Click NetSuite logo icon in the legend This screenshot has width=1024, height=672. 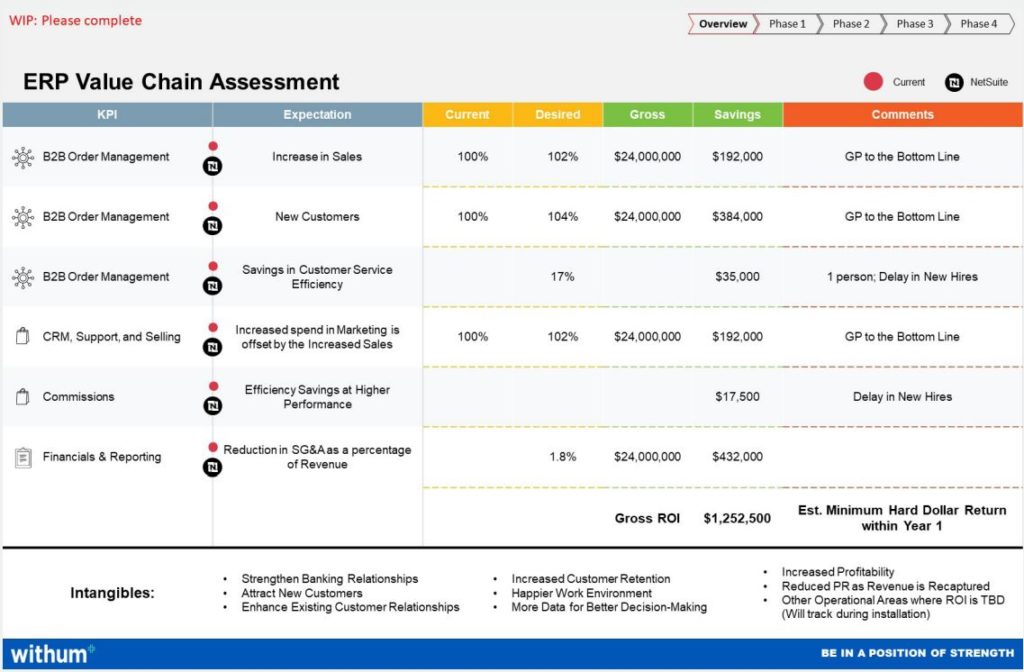coord(954,82)
